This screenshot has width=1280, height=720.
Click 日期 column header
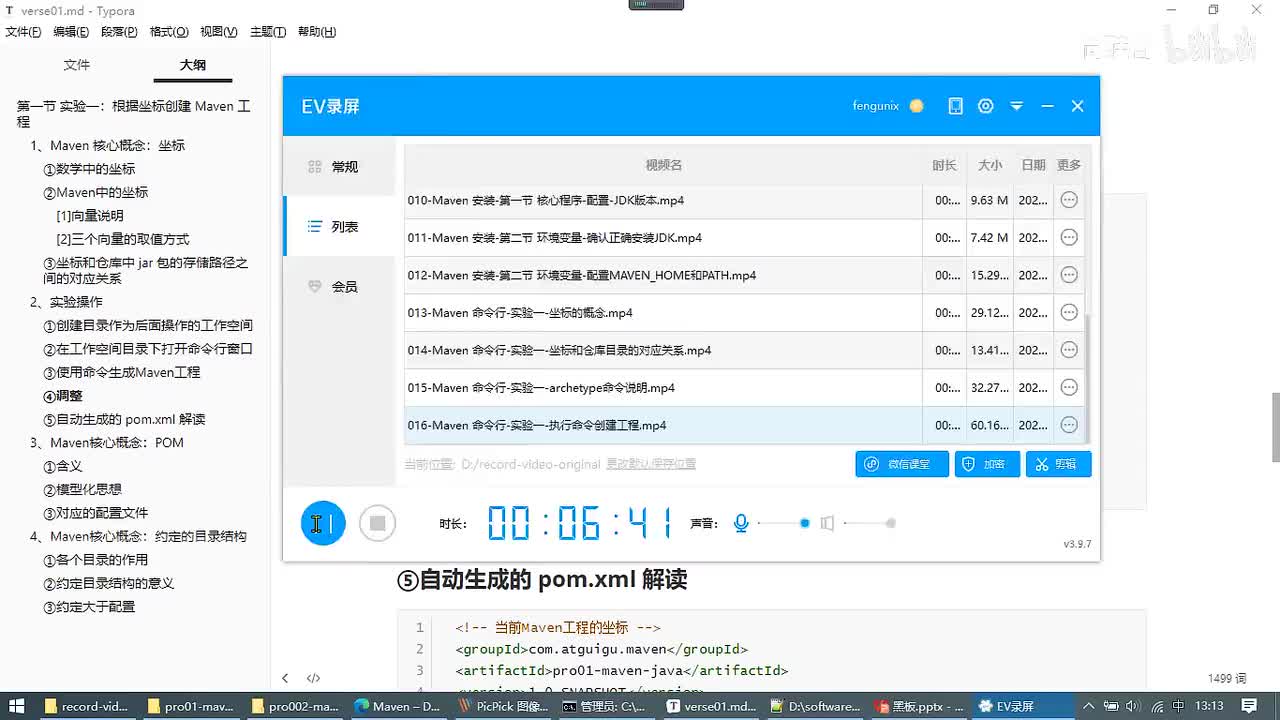(1033, 165)
